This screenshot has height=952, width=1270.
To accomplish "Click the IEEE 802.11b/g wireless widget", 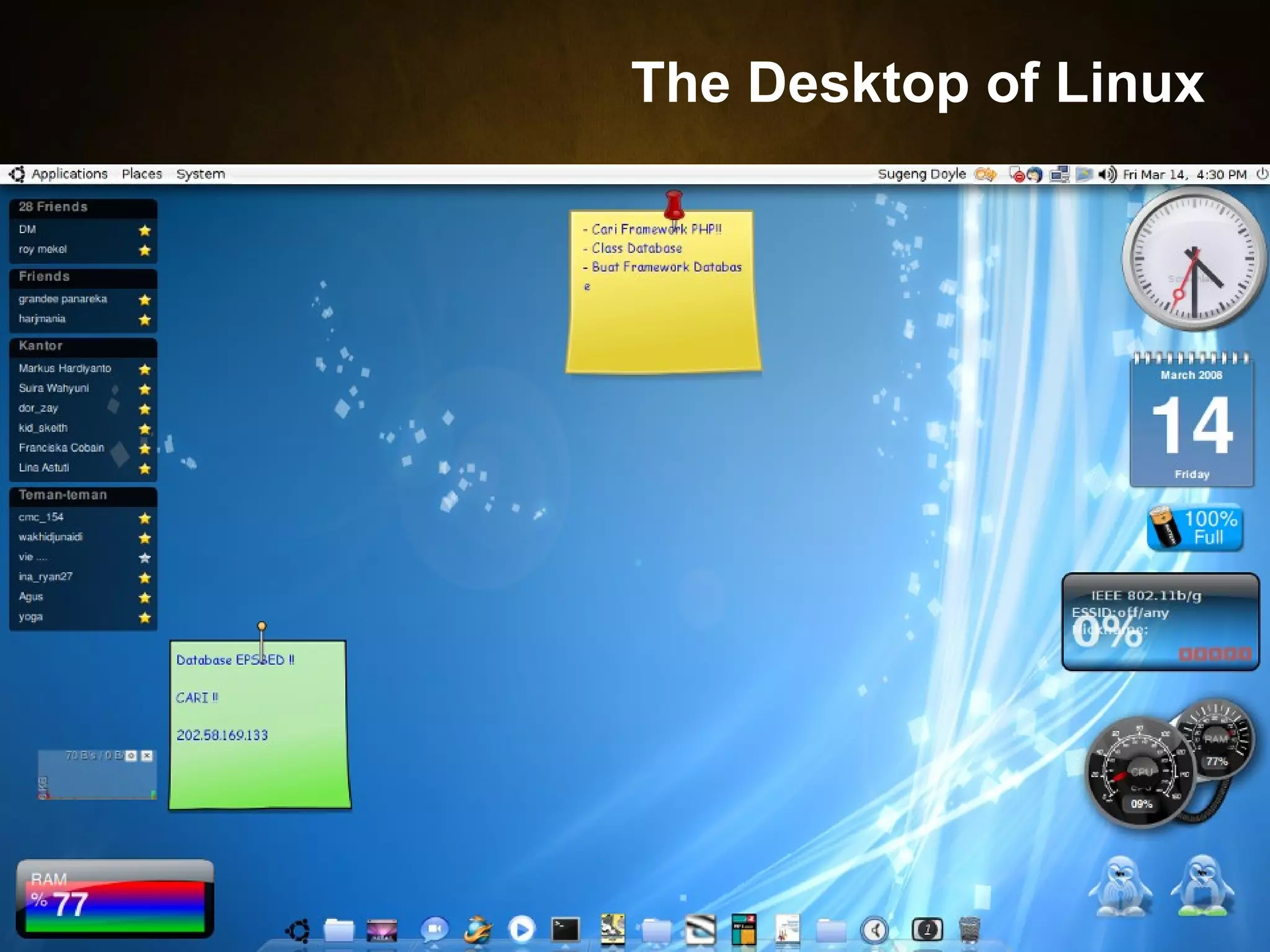I will click(1160, 622).
